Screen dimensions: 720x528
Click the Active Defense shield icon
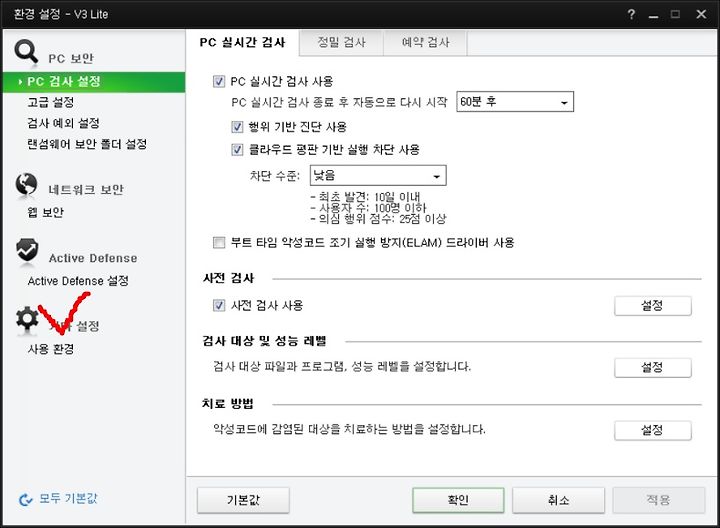click(27, 250)
